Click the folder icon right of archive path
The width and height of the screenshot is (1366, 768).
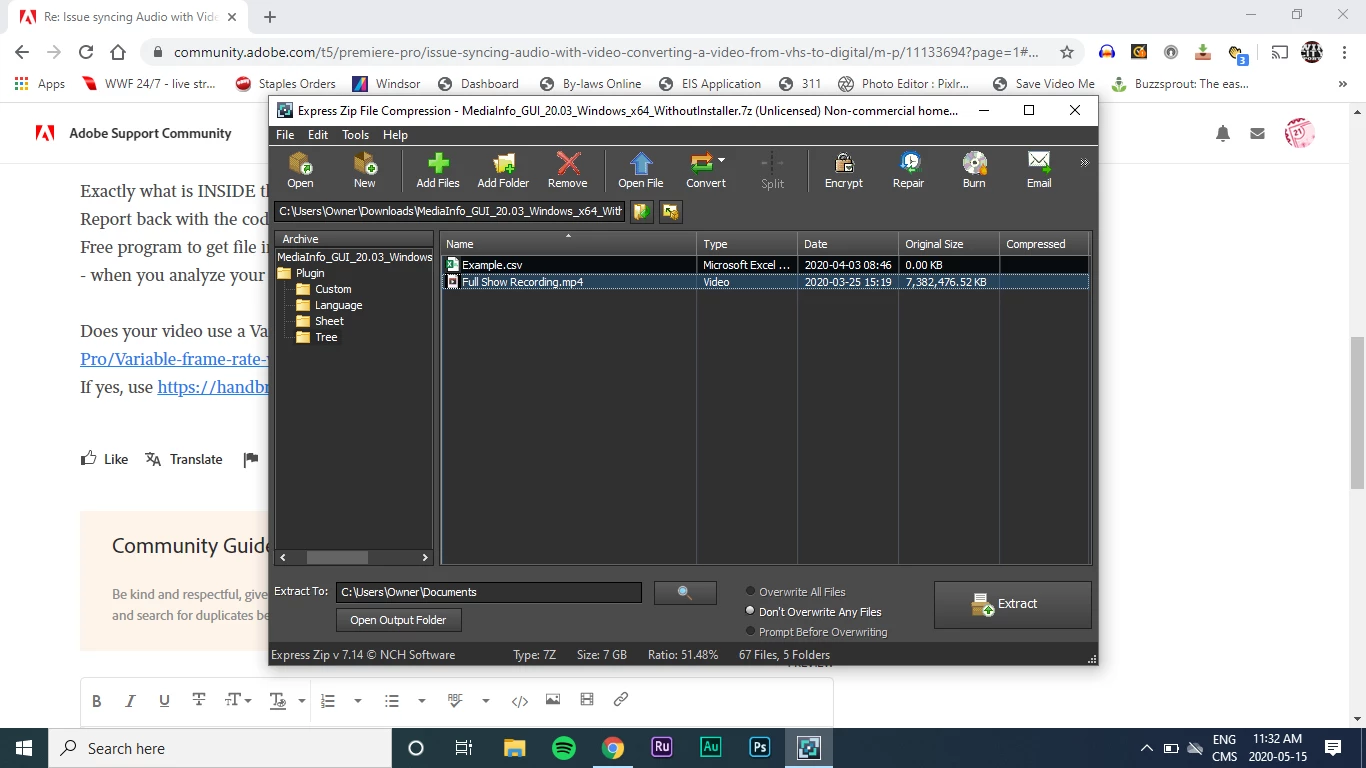point(642,211)
